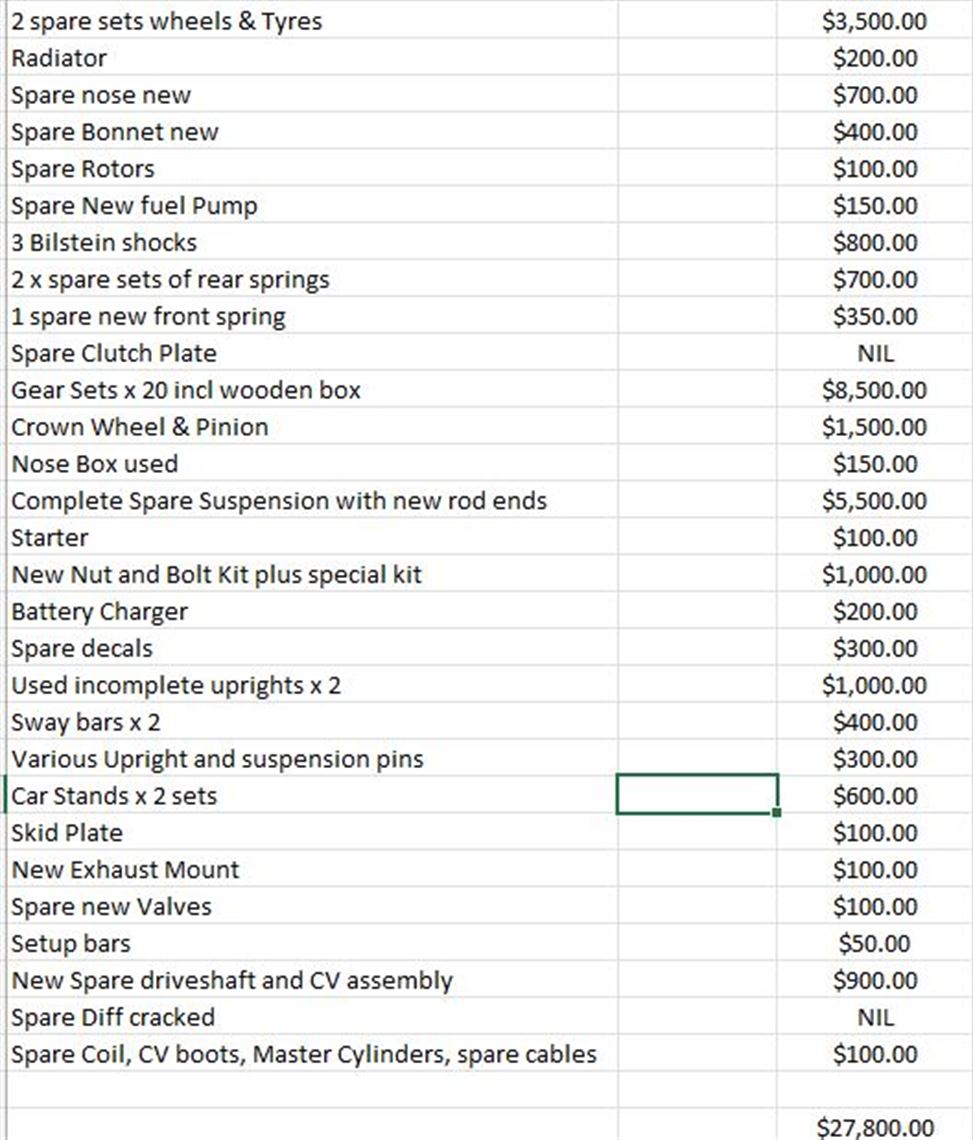Select the $27,800.00 total cell
This screenshot has height=1140, width=973.
pos(874,1128)
